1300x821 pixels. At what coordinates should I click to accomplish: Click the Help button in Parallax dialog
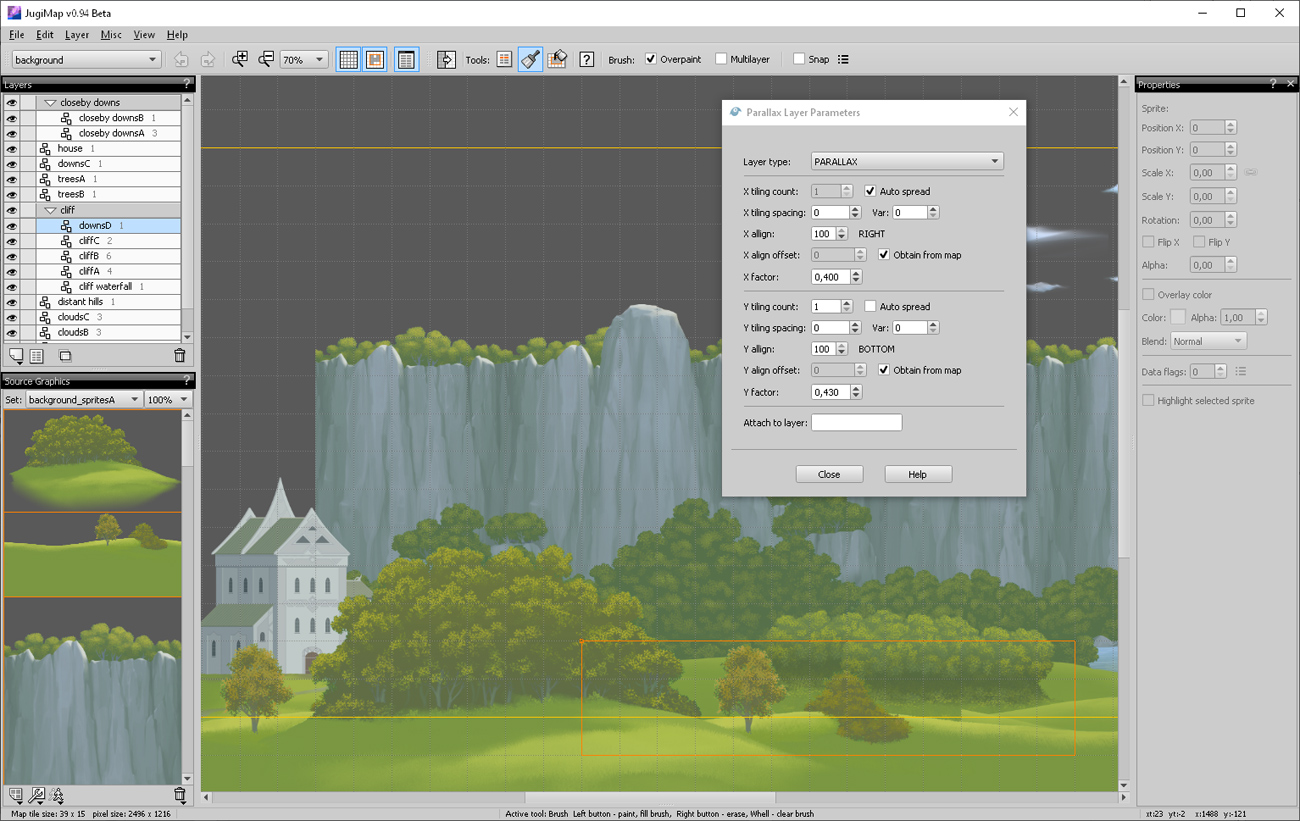917,474
